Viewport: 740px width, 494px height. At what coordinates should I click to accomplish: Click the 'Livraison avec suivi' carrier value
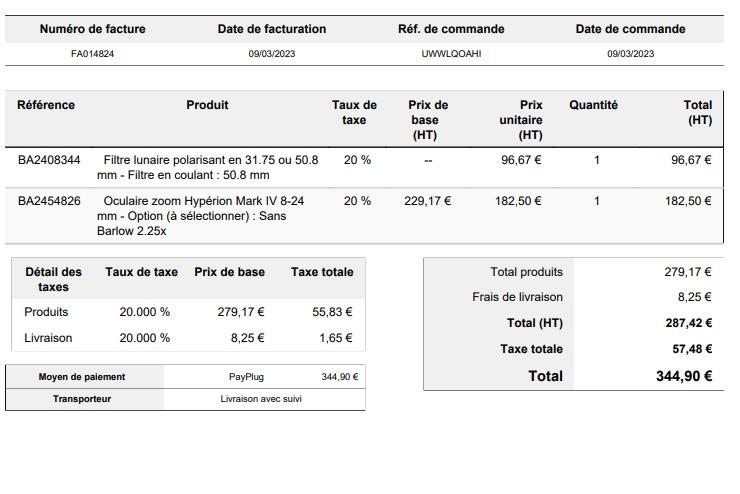pyautogui.click(x=261, y=399)
